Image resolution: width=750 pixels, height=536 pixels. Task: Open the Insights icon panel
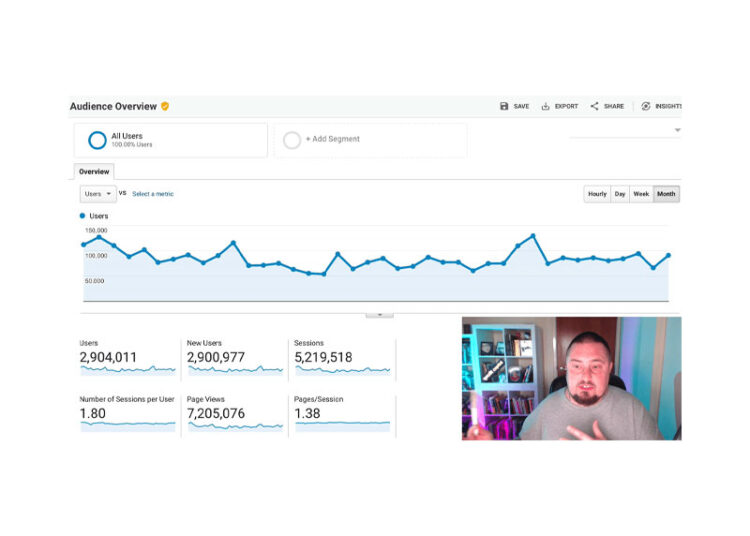pos(646,106)
